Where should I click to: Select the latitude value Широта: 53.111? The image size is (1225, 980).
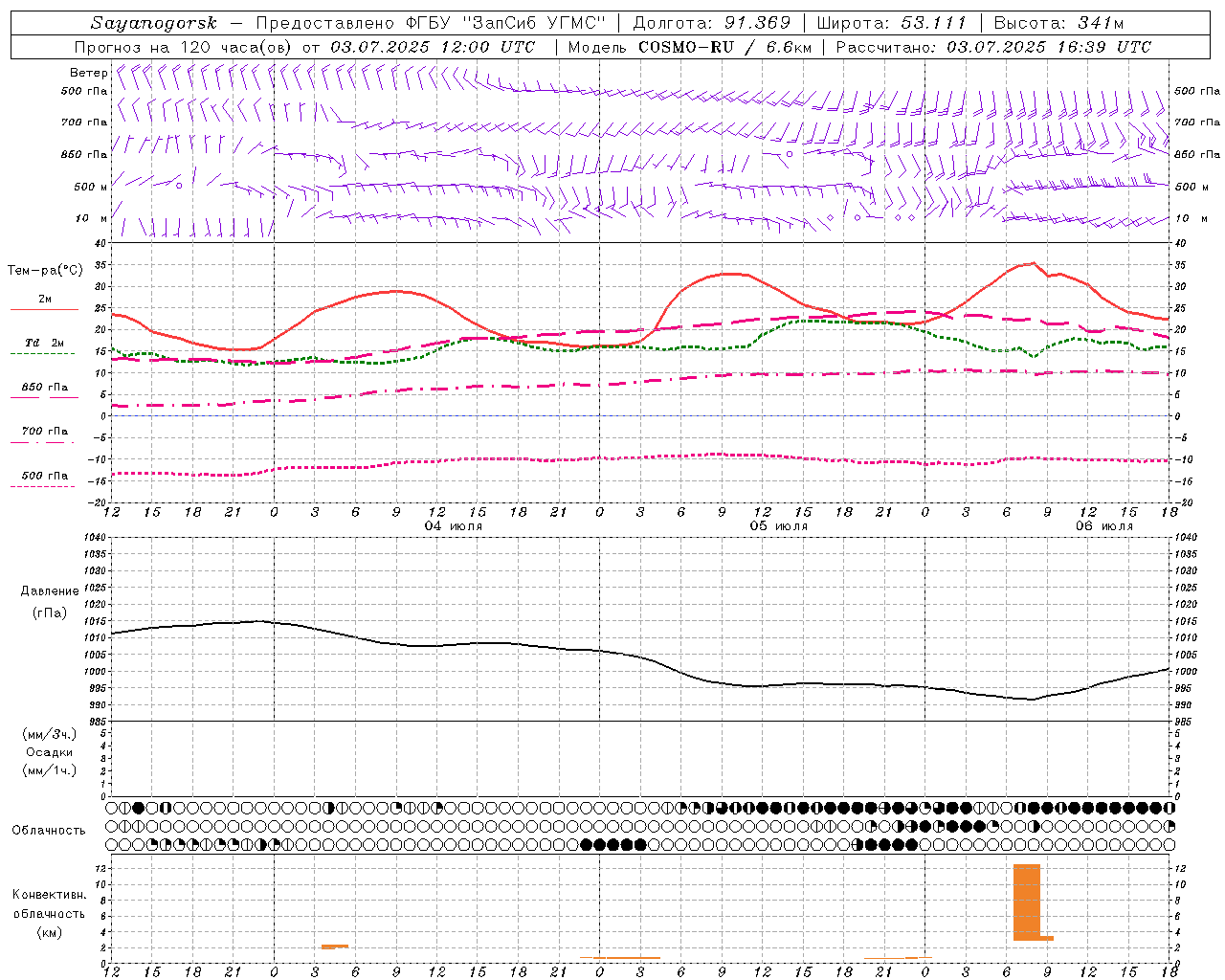click(x=892, y=23)
